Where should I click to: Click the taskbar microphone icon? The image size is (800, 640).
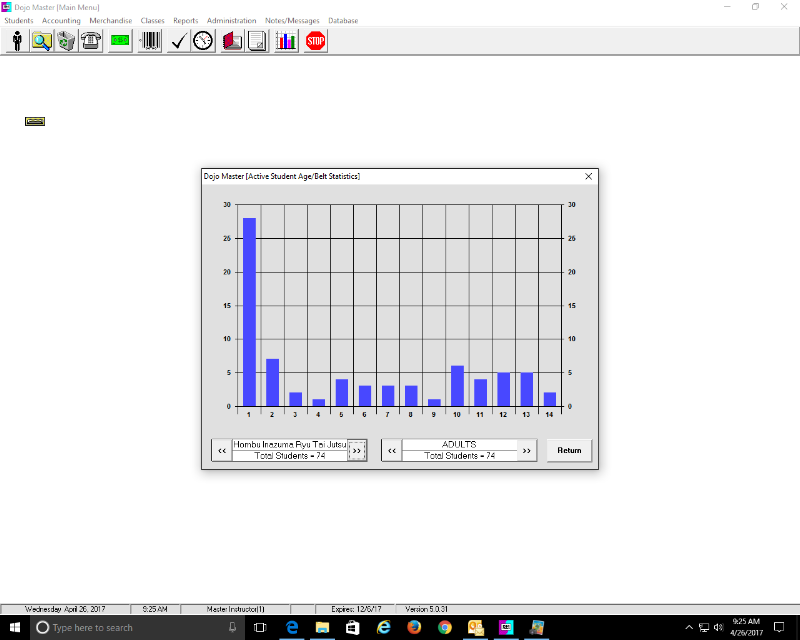233,627
